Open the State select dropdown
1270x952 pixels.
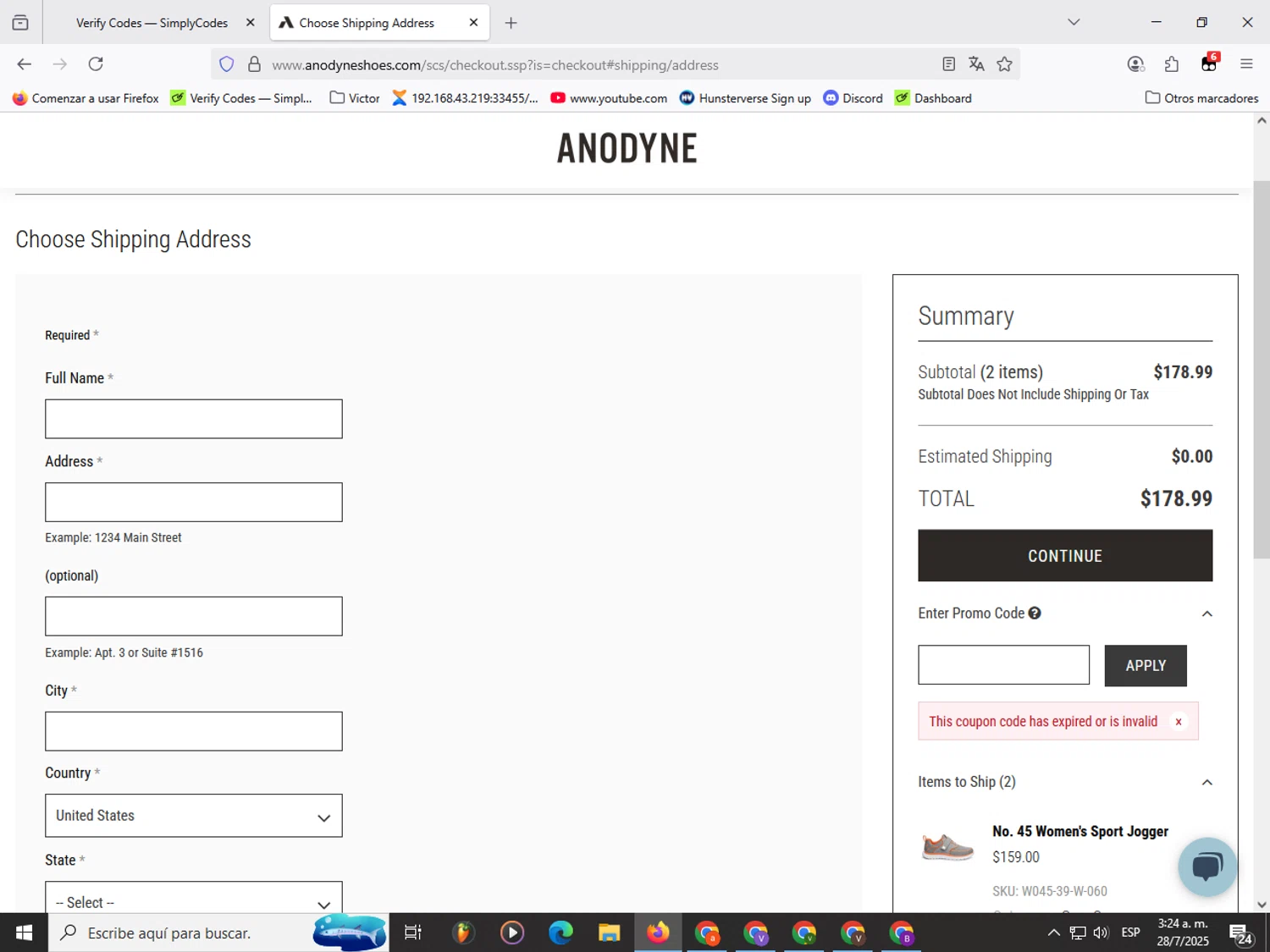pos(194,897)
